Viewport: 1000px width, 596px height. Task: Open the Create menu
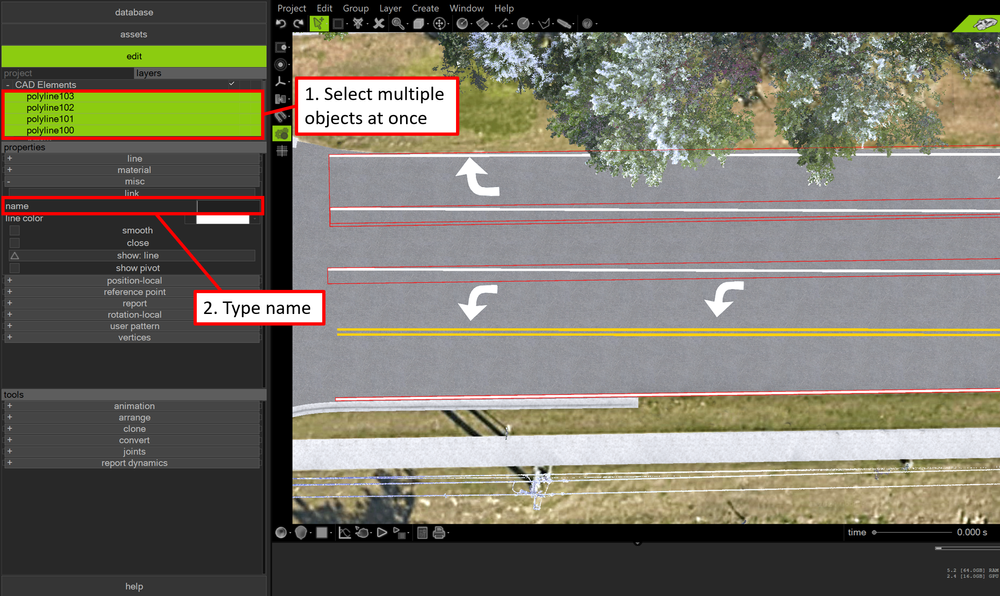(425, 8)
